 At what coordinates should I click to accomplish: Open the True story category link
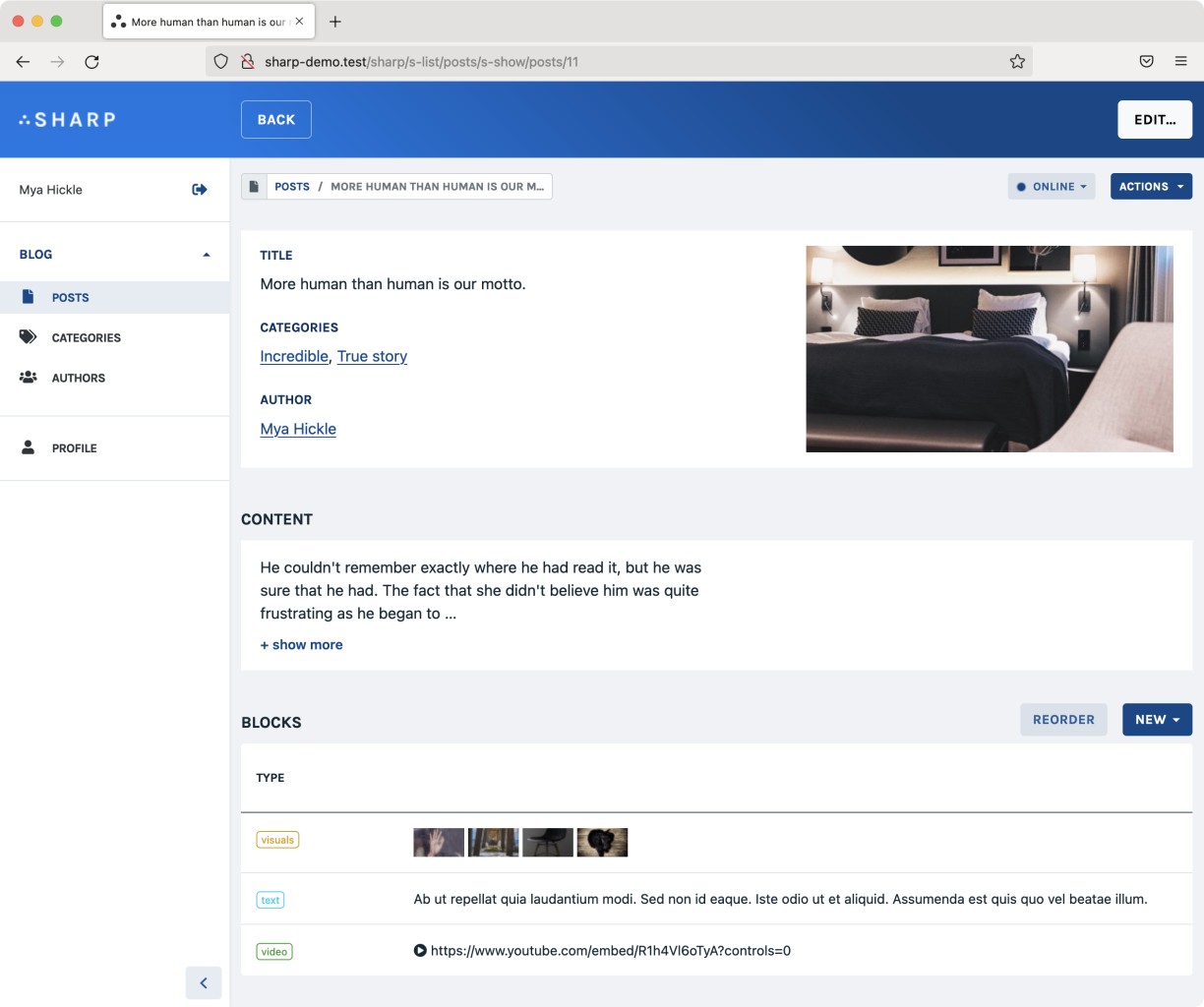372,356
